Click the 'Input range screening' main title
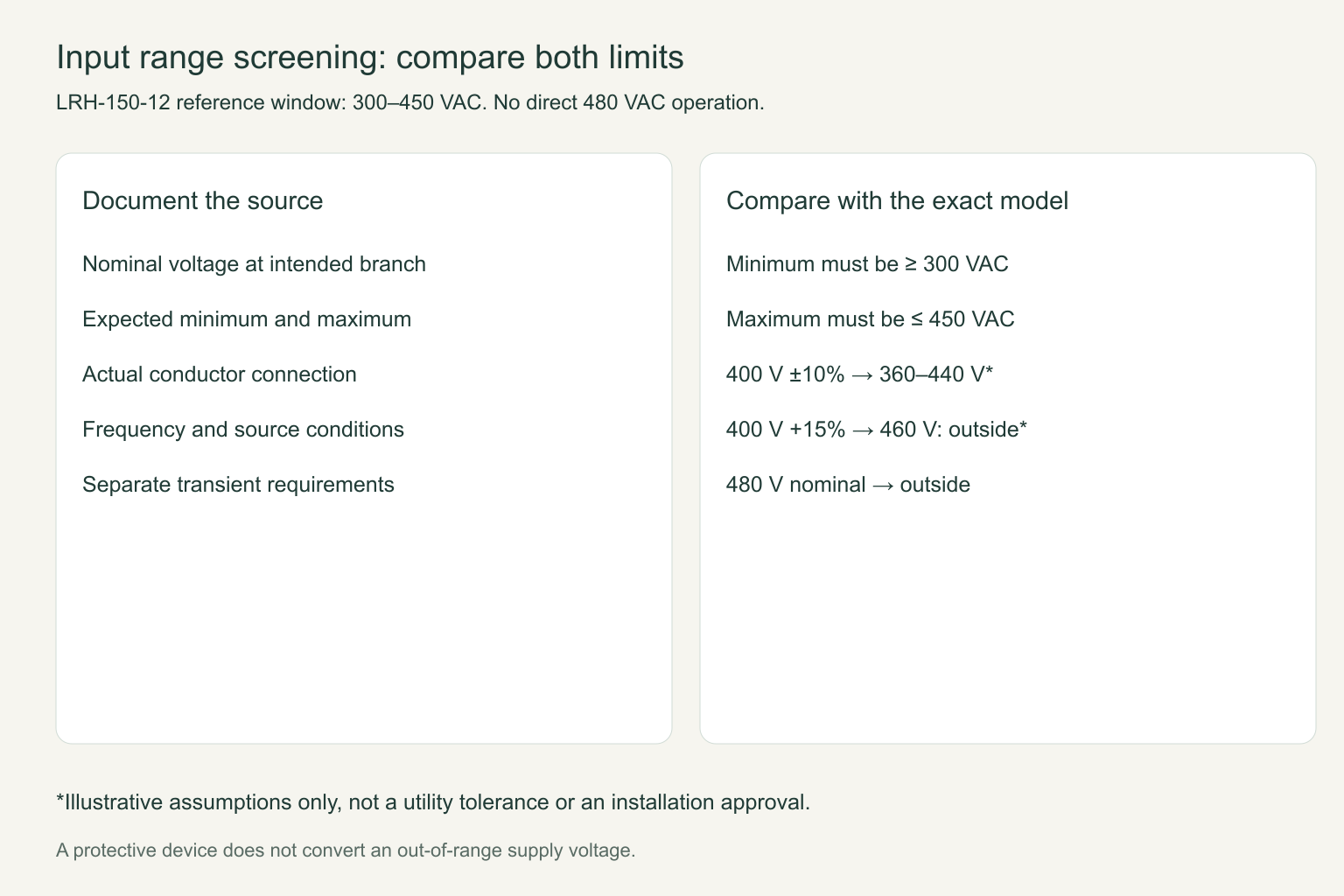The height and width of the screenshot is (896, 1344). pos(370,58)
